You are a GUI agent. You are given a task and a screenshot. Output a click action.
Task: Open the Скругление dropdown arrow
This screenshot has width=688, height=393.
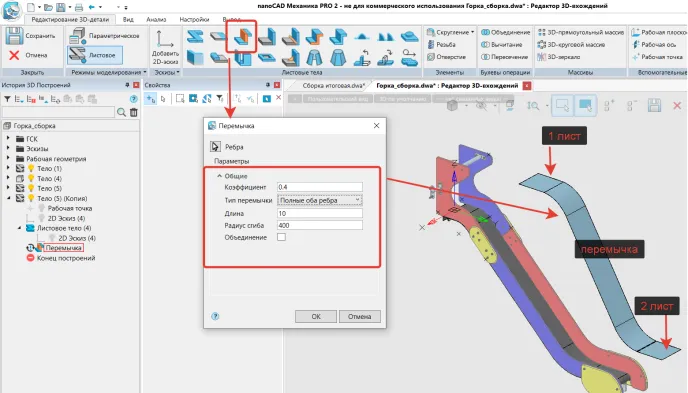[x=473, y=32]
